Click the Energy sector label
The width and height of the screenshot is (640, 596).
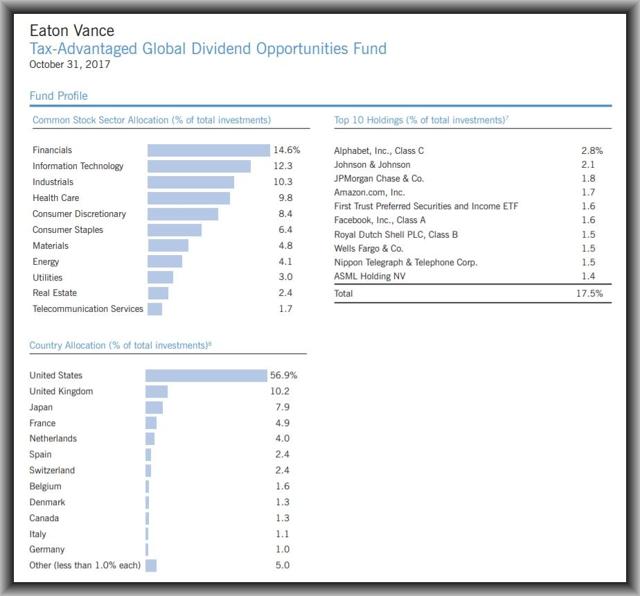point(46,262)
